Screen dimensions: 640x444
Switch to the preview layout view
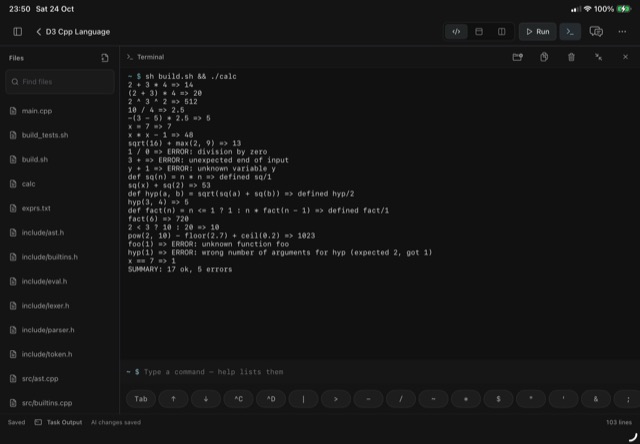coord(479,31)
